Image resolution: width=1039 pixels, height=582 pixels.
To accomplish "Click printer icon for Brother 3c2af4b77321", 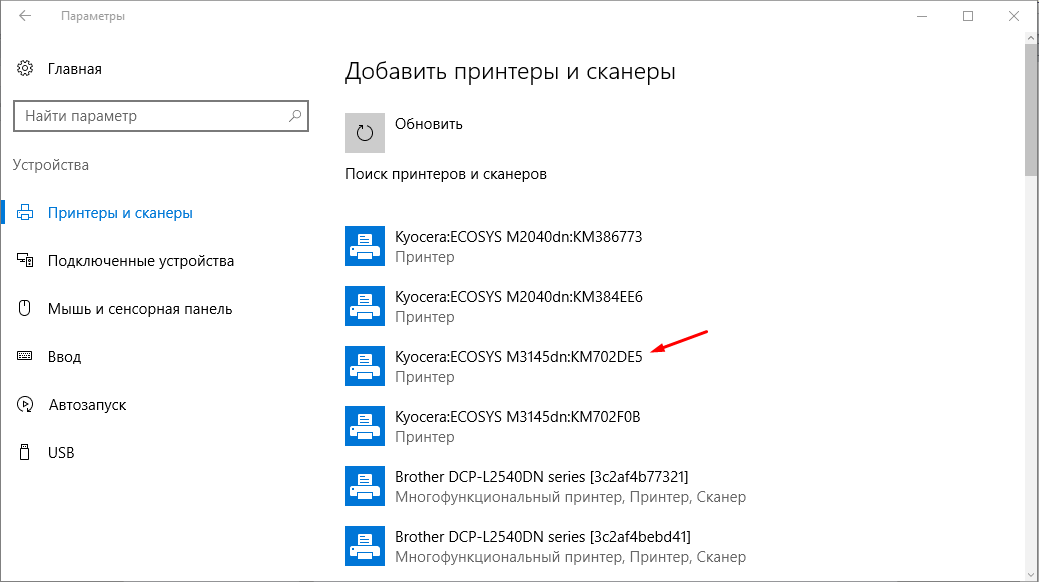I will [364, 486].
